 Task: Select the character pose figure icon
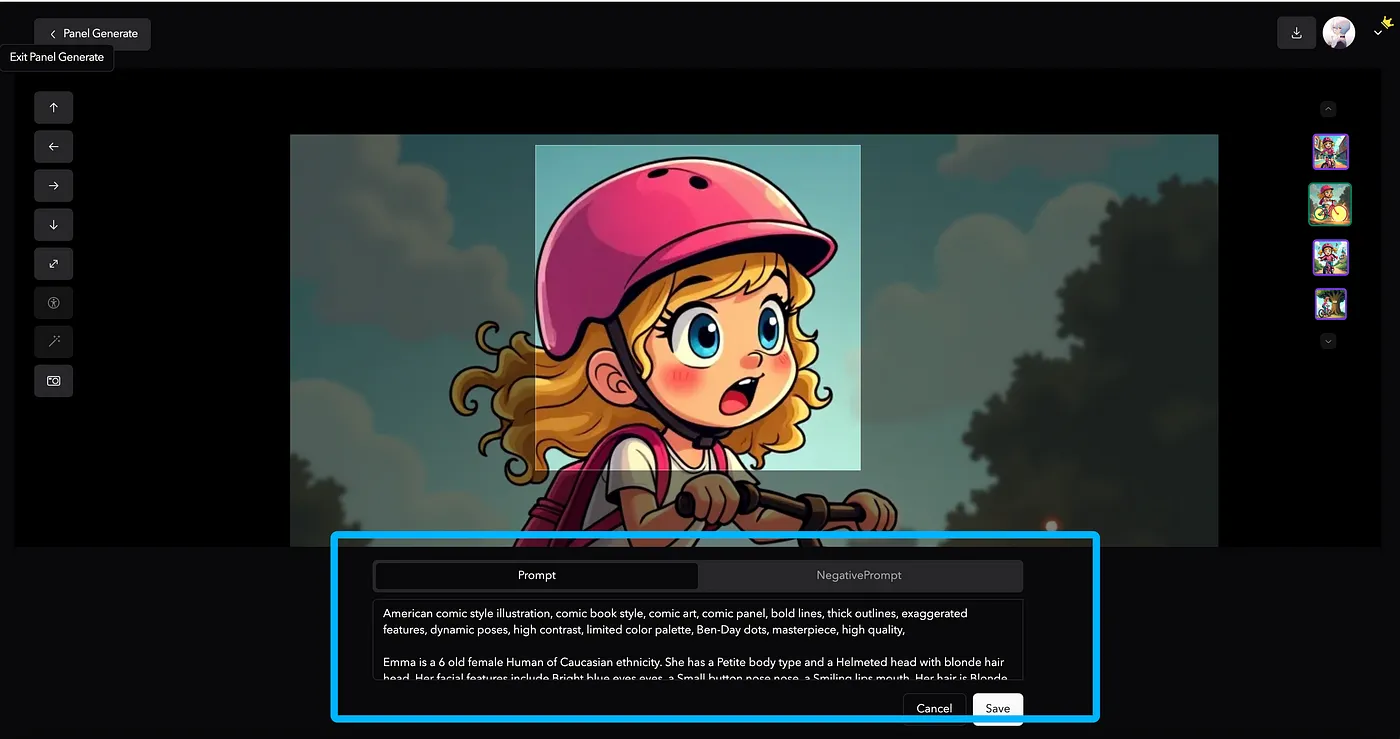(x=54, y=303)
